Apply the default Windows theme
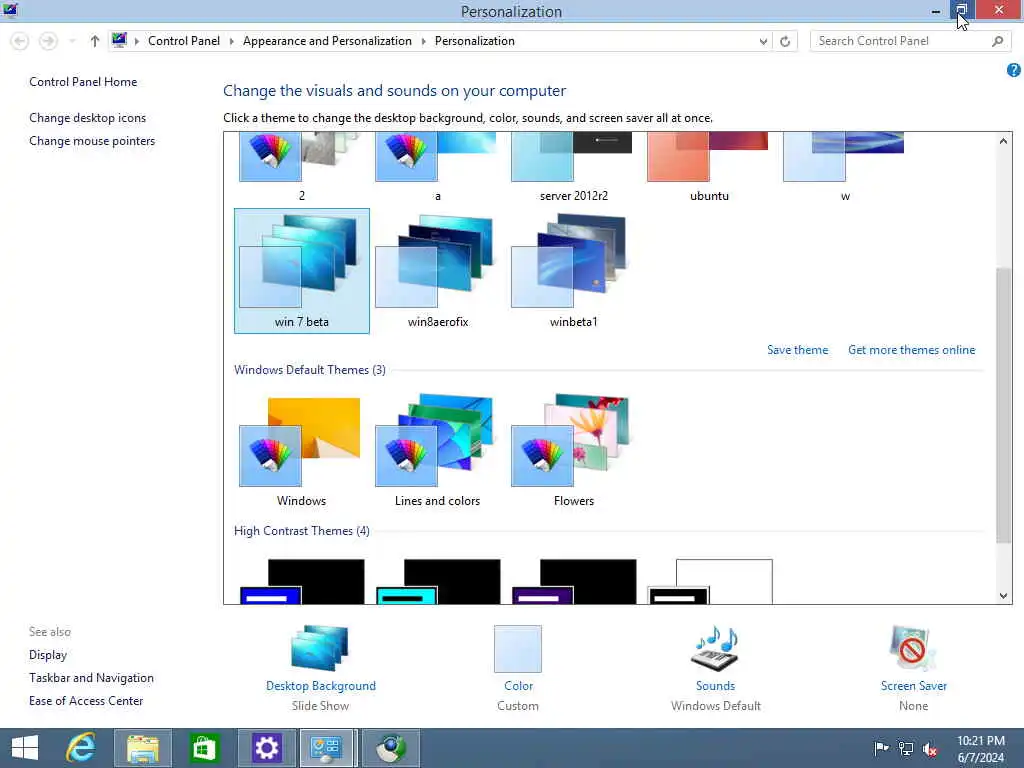The image size is (1024, 768). point(302,451)
